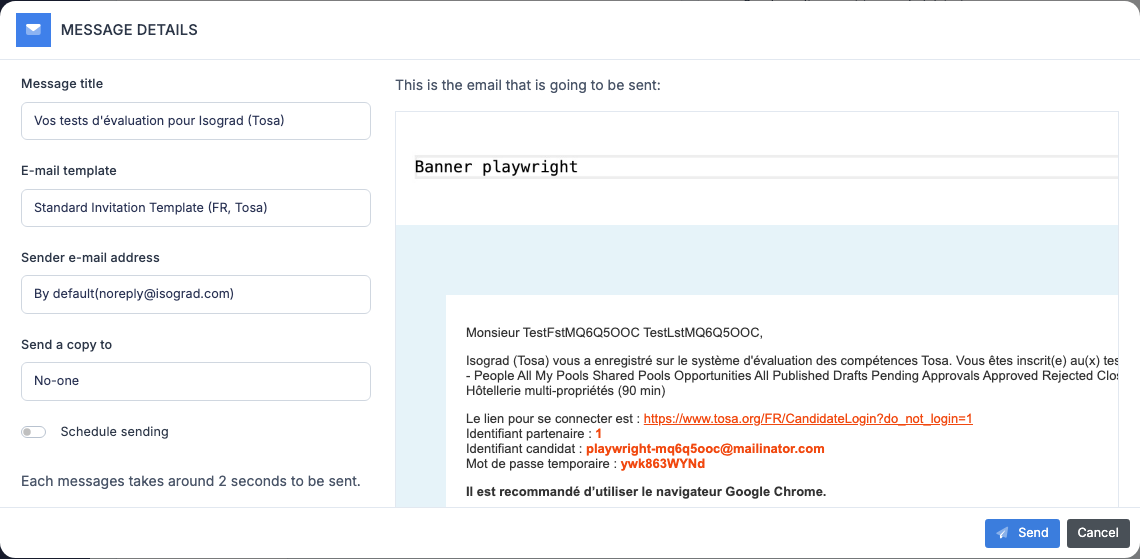The width and height of the screenshot is (1140, 559).
Task: Edit the Message title field
Action: [196, 121]
